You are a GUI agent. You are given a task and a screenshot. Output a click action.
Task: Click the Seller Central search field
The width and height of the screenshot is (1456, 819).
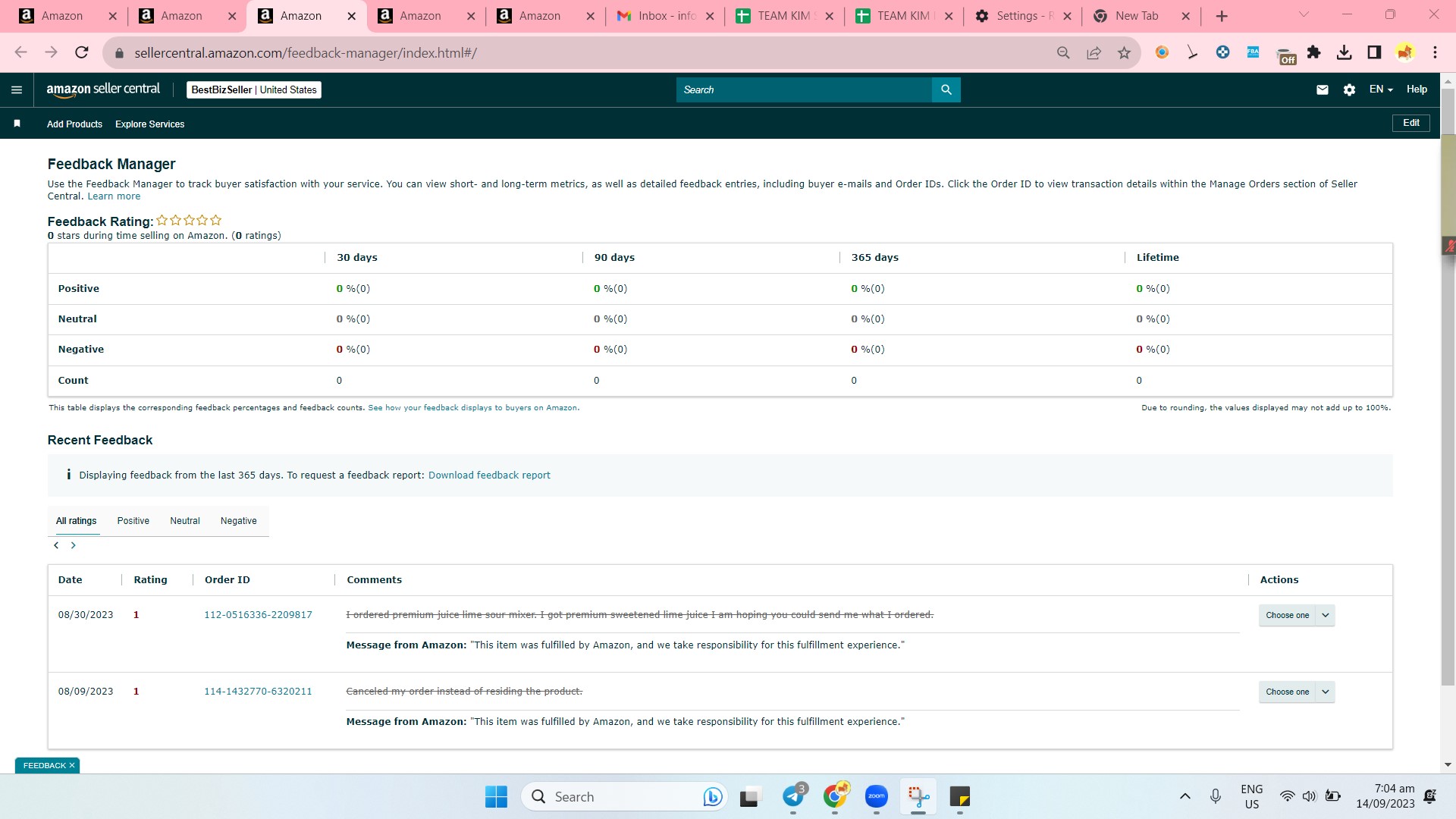tap(804, 89)
